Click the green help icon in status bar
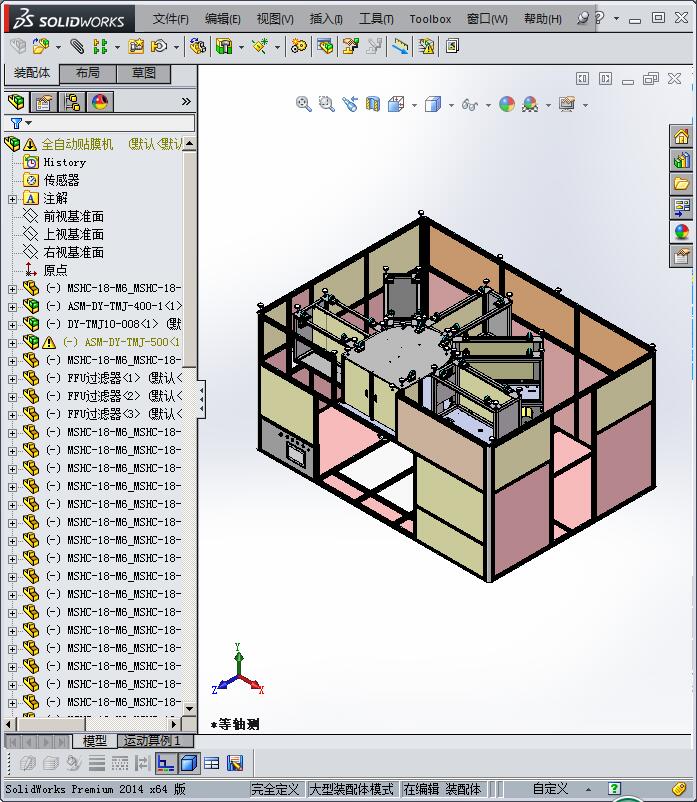This screenshot has height=802, width=697. click(x=614, y=789)
